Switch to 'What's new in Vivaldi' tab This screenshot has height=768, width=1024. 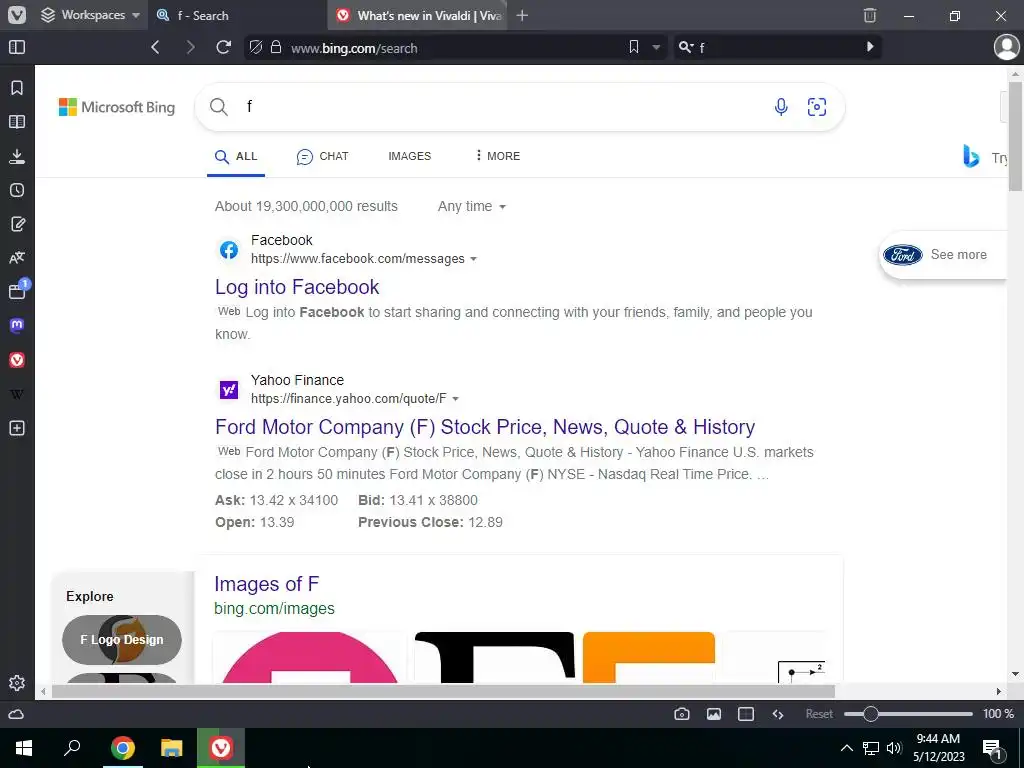[x=419, y=15]
